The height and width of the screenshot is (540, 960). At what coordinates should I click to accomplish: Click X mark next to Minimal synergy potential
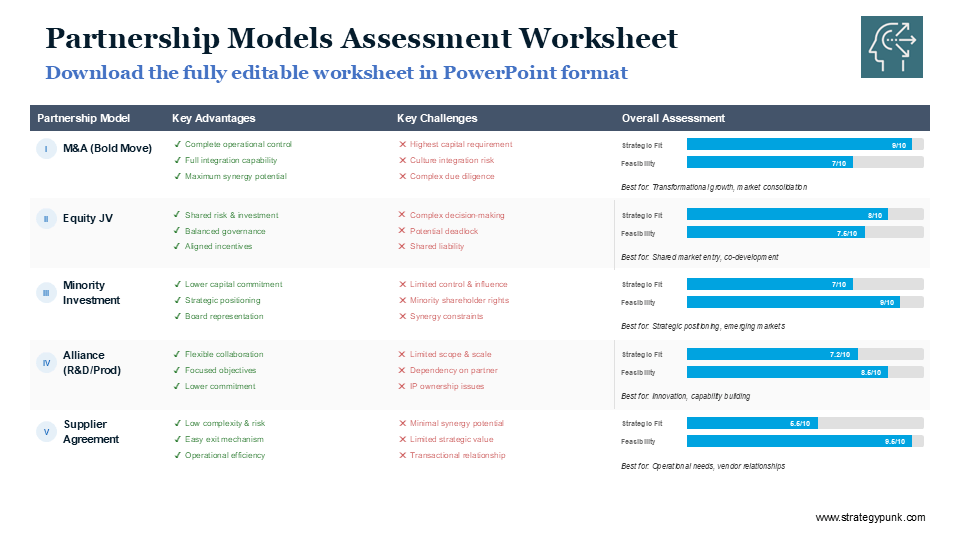pos(402,424)
